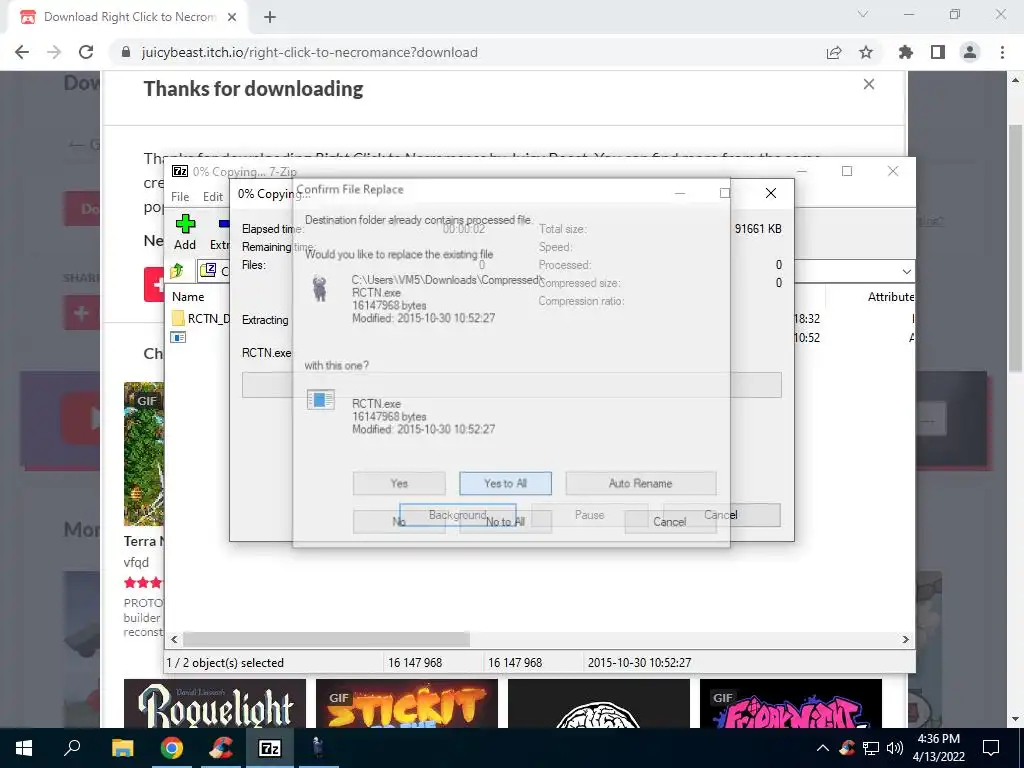Click Cancel in Confirm File Replace dialog
This screenshot has height=768, width=1024.
670,522
